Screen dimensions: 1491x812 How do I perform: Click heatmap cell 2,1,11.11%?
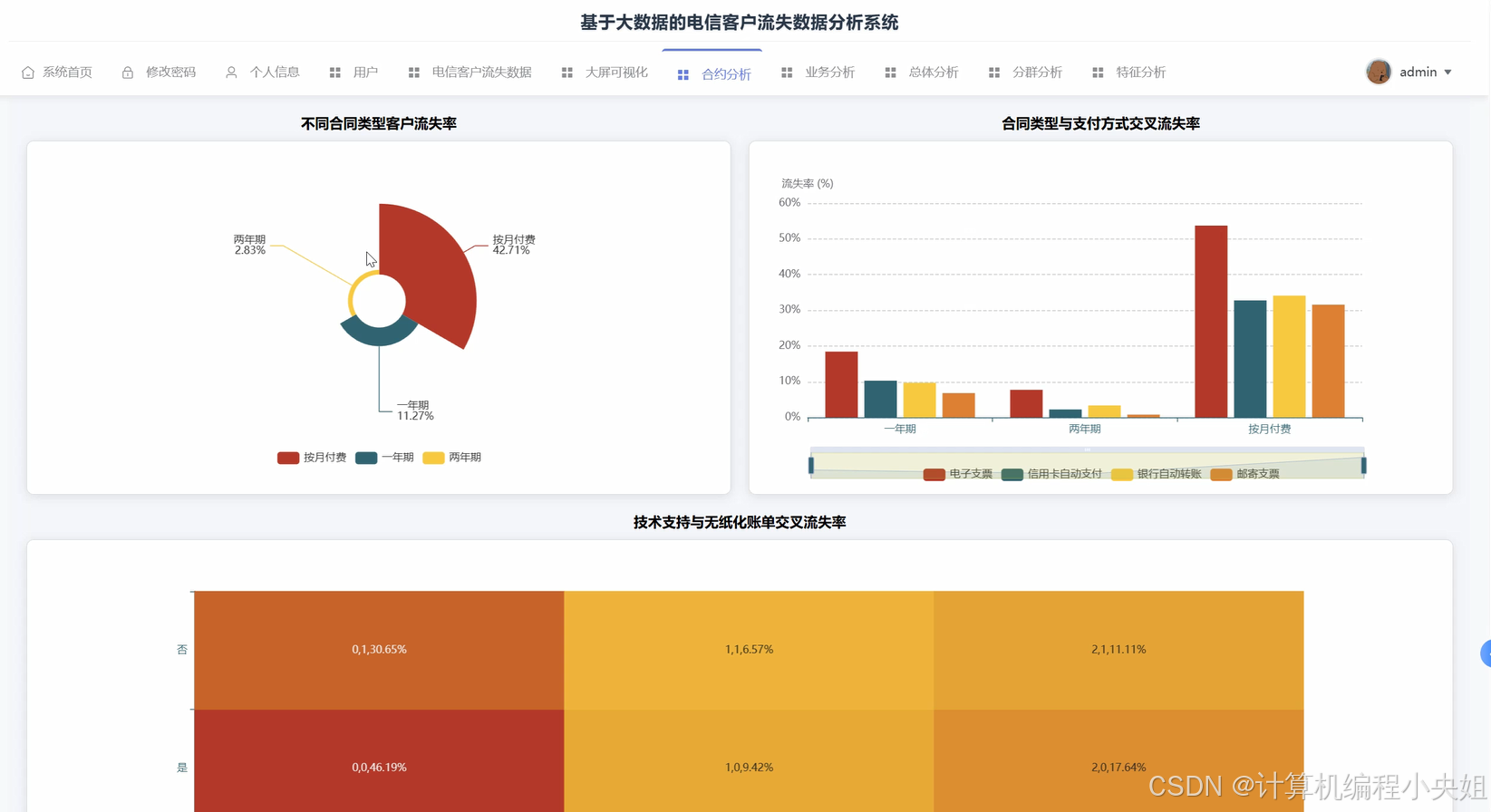(x=1118, y=650)
